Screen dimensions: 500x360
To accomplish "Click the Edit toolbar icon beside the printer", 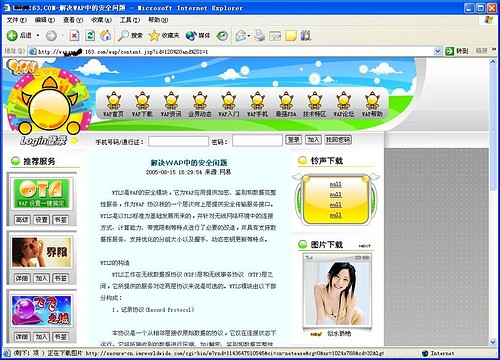I will (x=275, y=36).
